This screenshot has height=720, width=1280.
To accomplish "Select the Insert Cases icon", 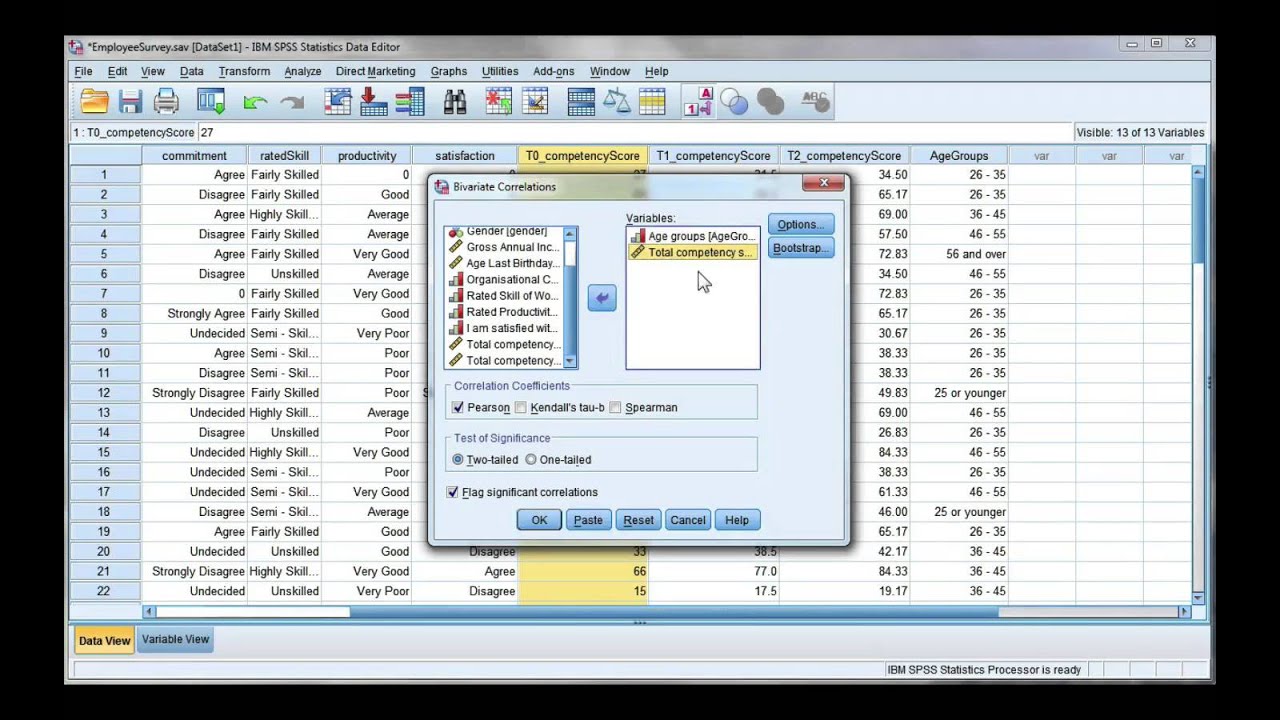I will [499, 101].
